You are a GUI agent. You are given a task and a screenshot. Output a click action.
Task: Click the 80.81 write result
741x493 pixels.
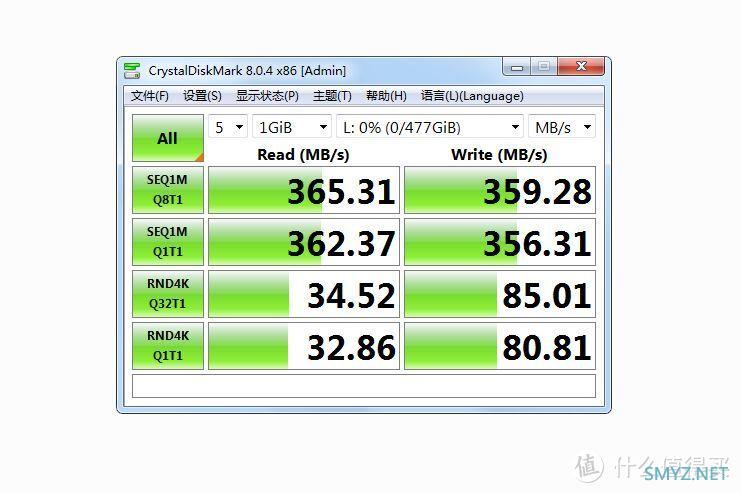coord(500,346)
